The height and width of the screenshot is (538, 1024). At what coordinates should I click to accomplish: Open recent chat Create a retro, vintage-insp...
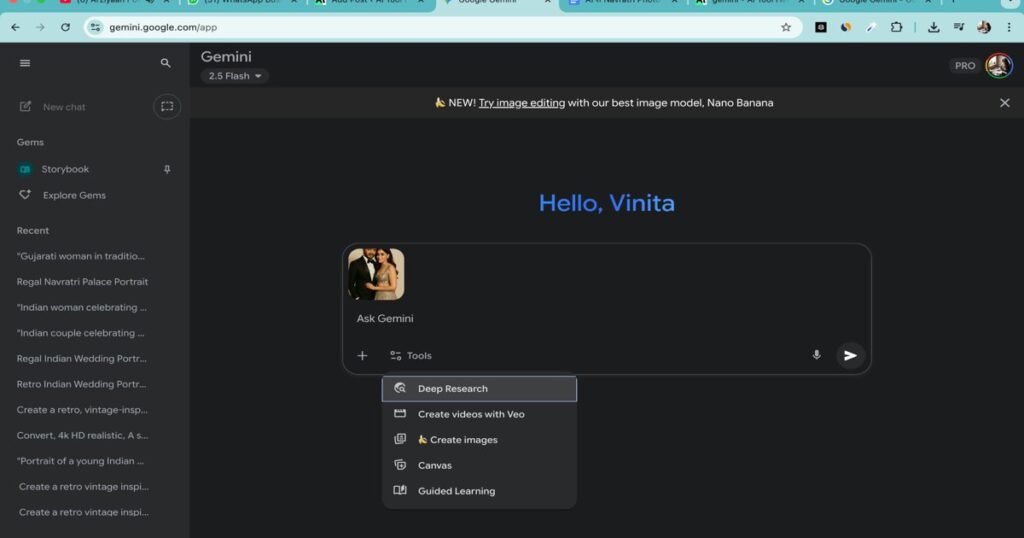(x=82, y=409)
